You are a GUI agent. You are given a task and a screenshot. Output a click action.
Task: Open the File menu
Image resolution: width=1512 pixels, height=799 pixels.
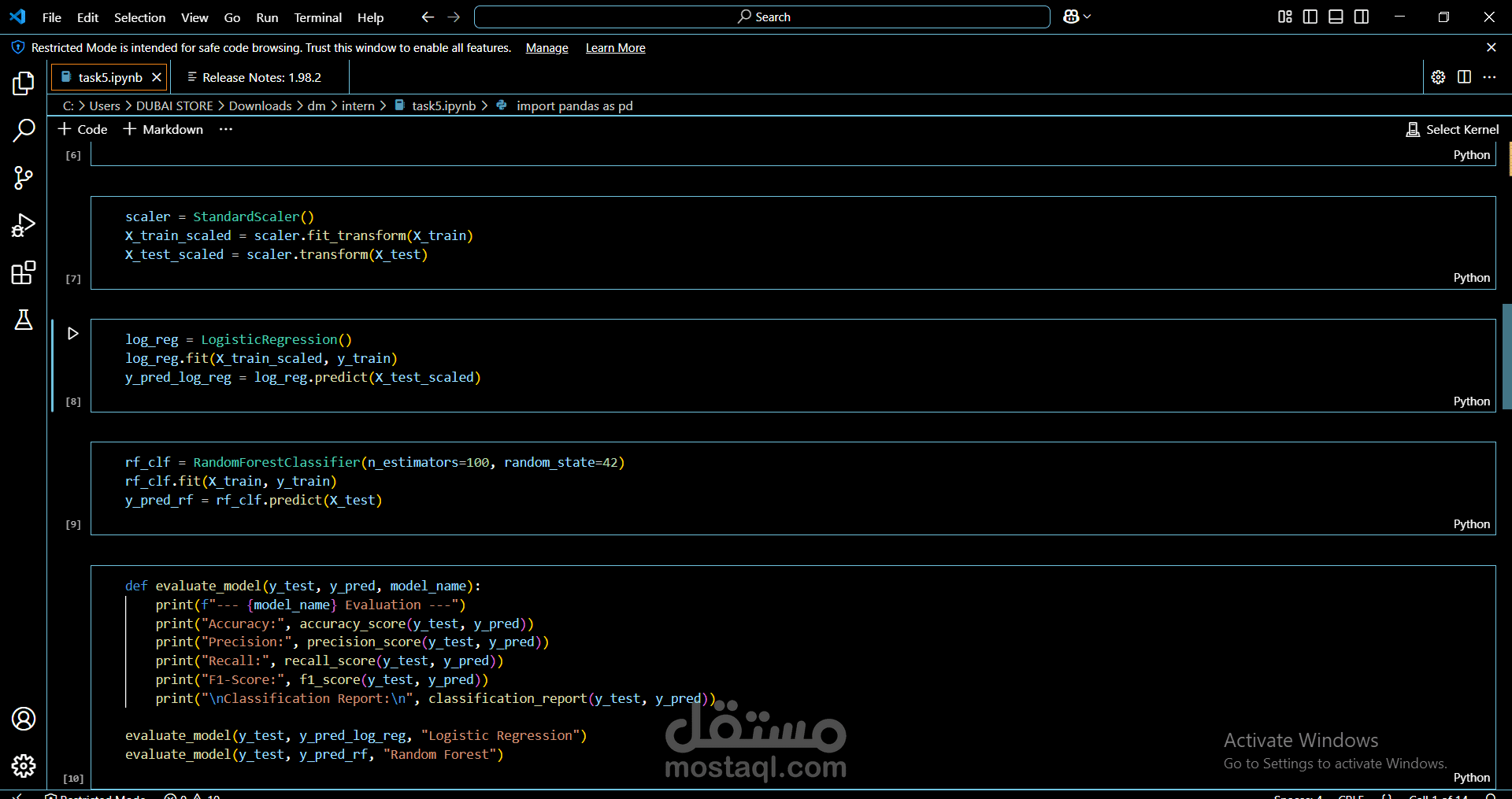51,17
